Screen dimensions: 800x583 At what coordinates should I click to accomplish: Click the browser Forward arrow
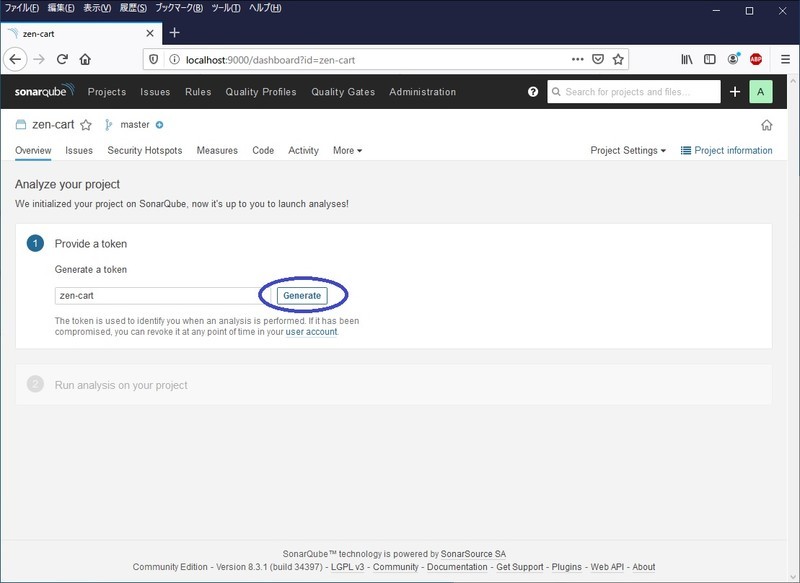(x=39, y=60)
